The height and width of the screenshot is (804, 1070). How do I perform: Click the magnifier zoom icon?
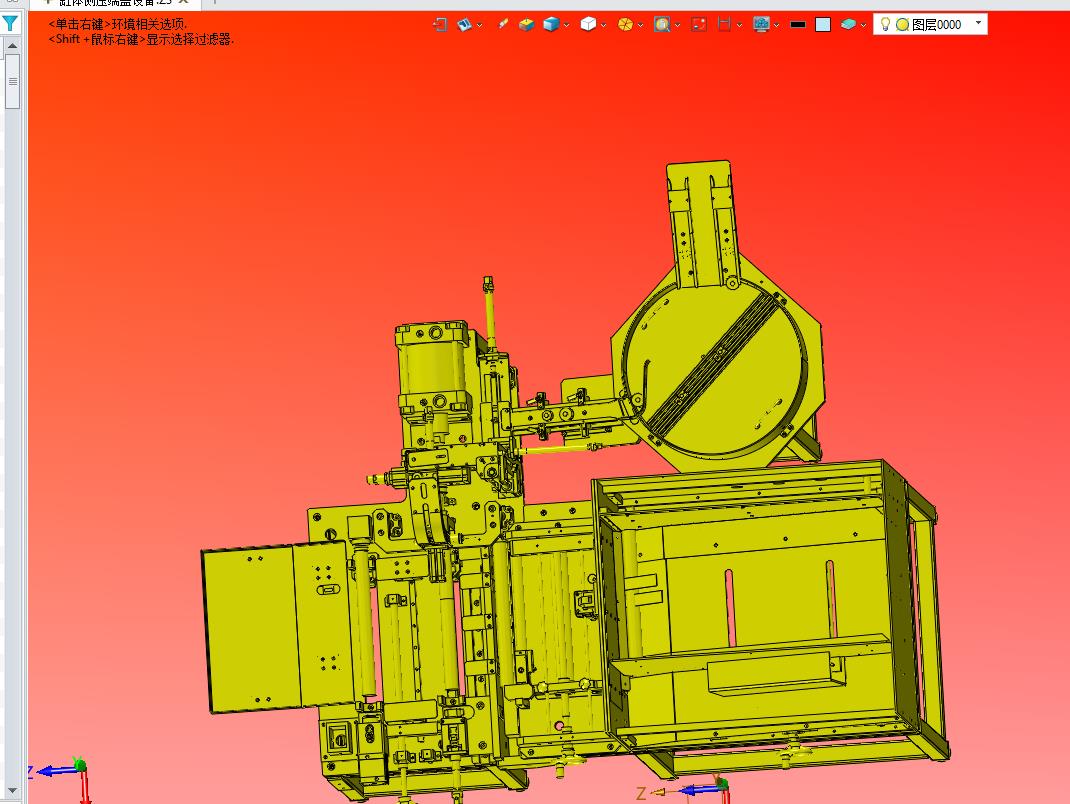click(x=661, y=24)
